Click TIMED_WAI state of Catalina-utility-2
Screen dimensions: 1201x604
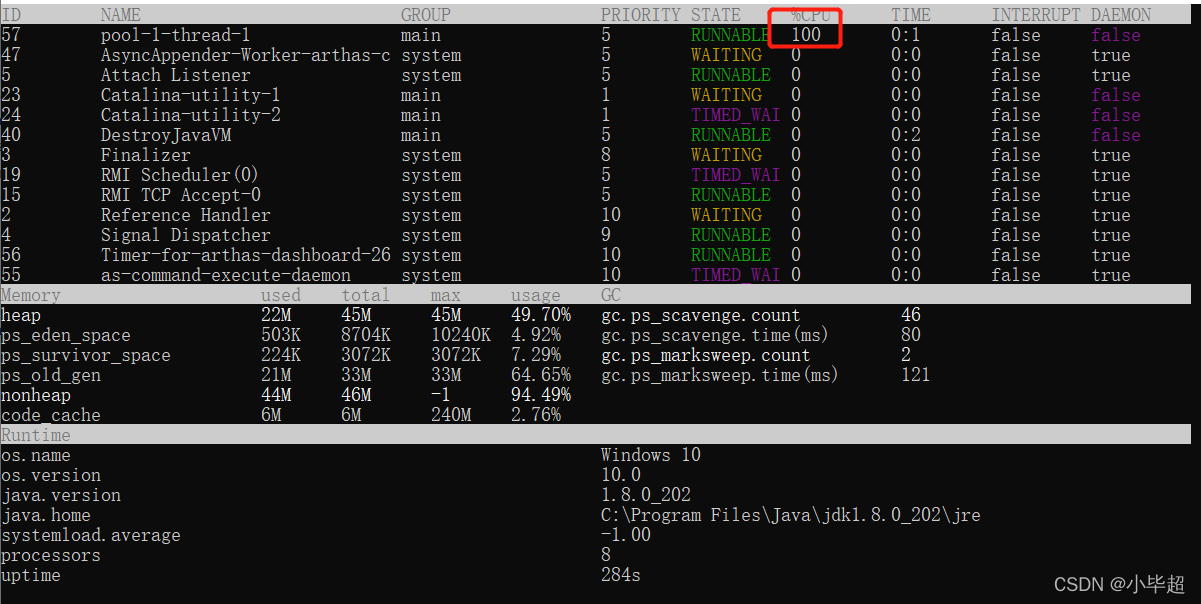coord(736,115)
